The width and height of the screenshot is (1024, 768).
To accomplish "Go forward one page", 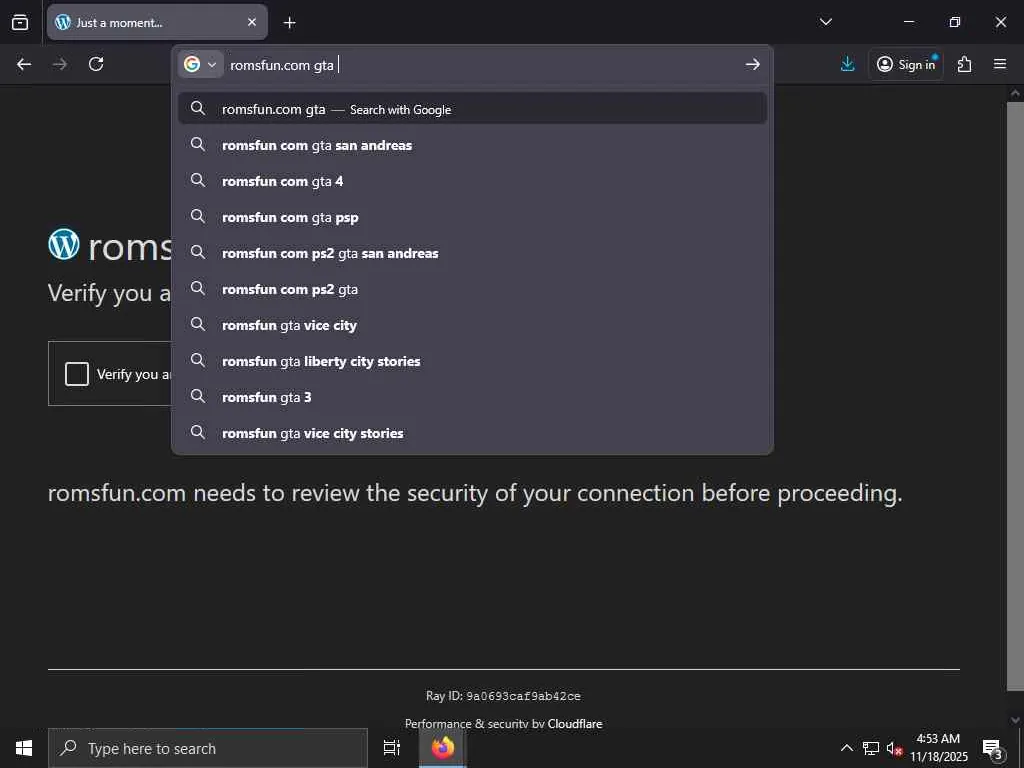I will coord(60,64).
